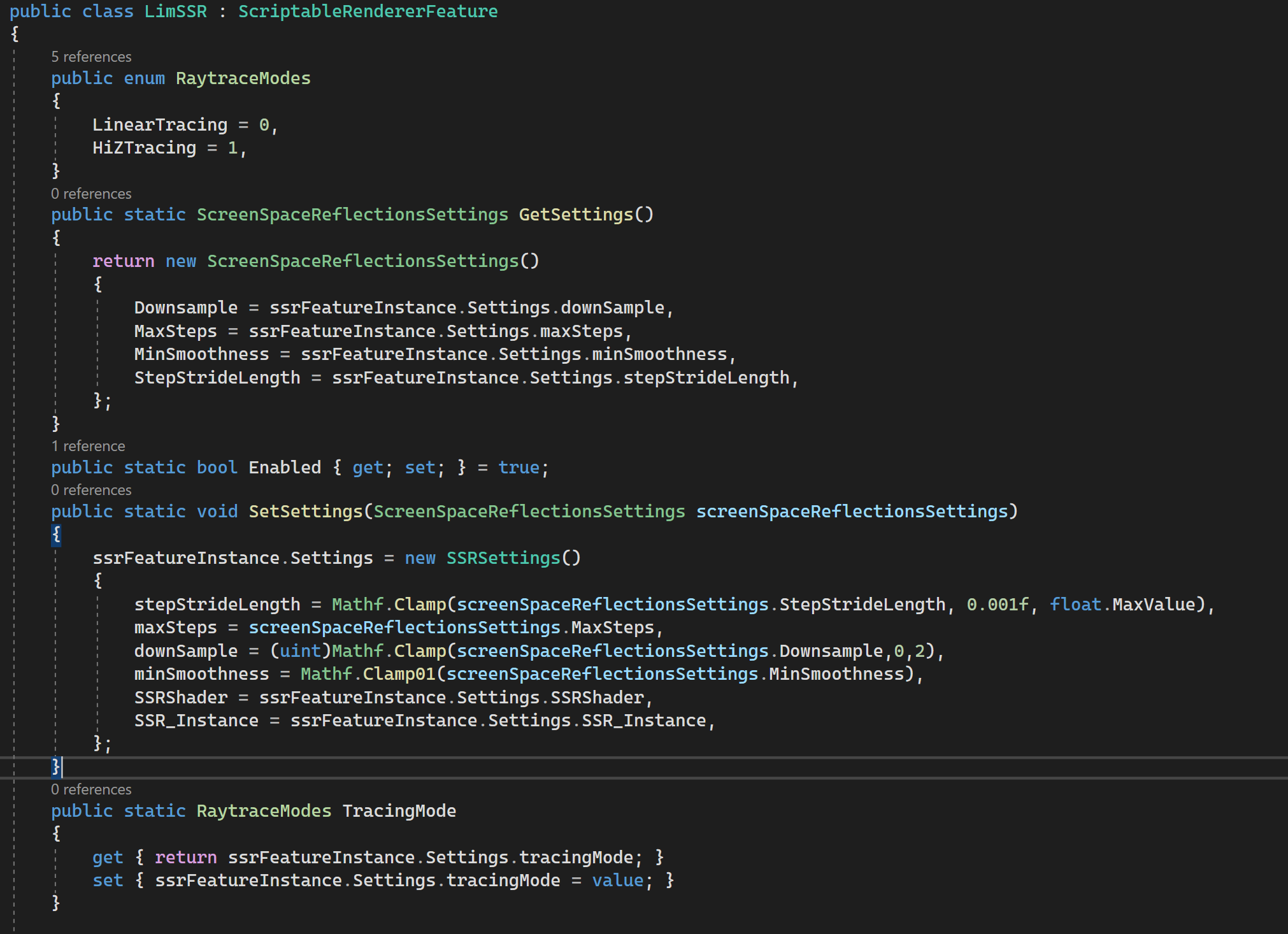Place cursor on LimSSR class name
This screenshot has height=934, width=1288.
[175, 11]
